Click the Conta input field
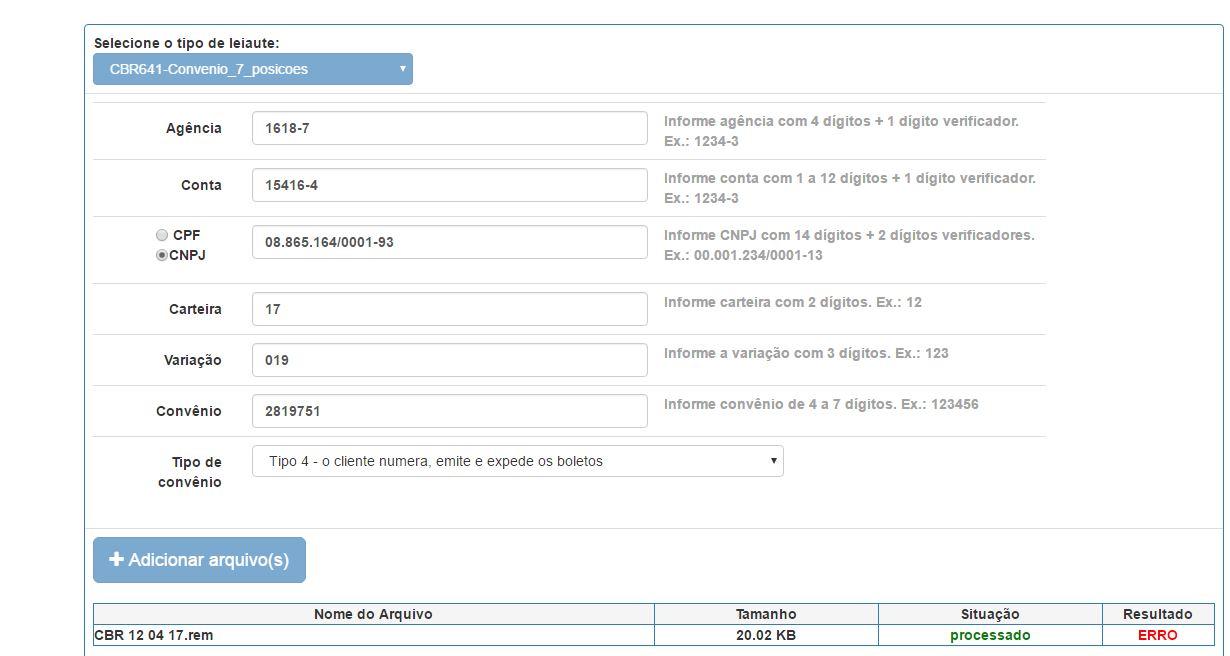This screenshot has width=1230, height=656. point(450,185)
